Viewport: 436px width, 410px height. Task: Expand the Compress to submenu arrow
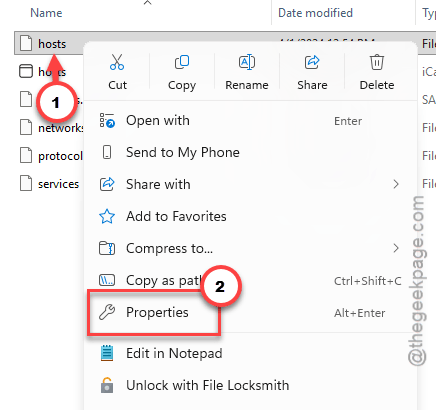[x=396, y=248]
